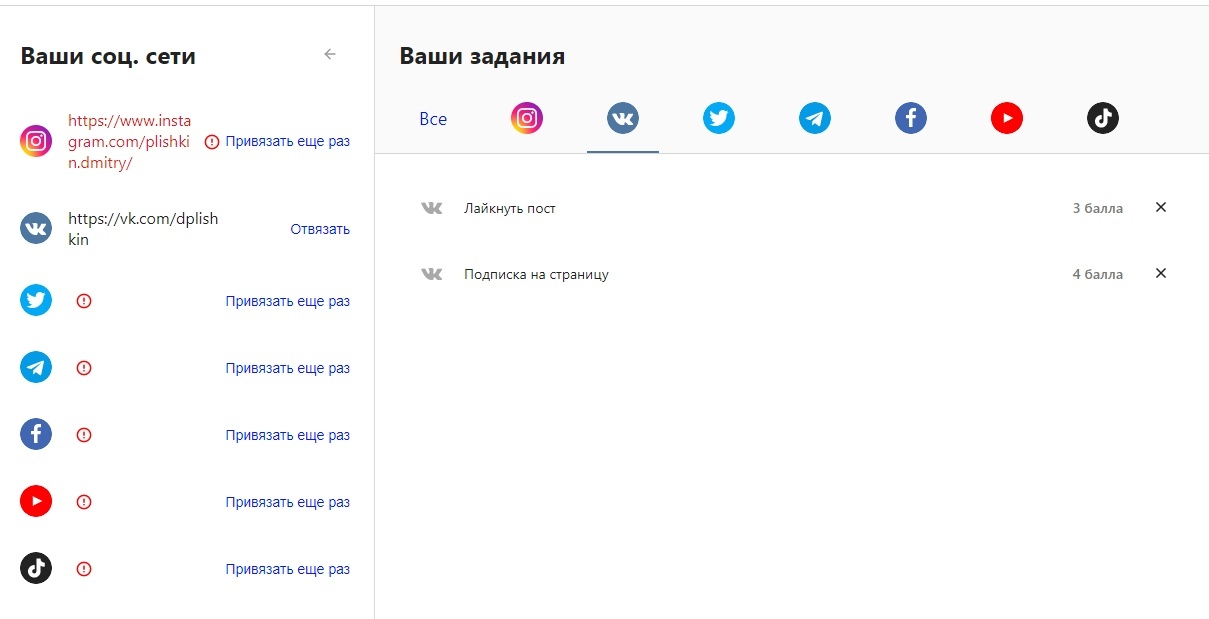Open the Подписка на страницу task
The width and height of the screenshot is (1209, 619).
point(536,275)
